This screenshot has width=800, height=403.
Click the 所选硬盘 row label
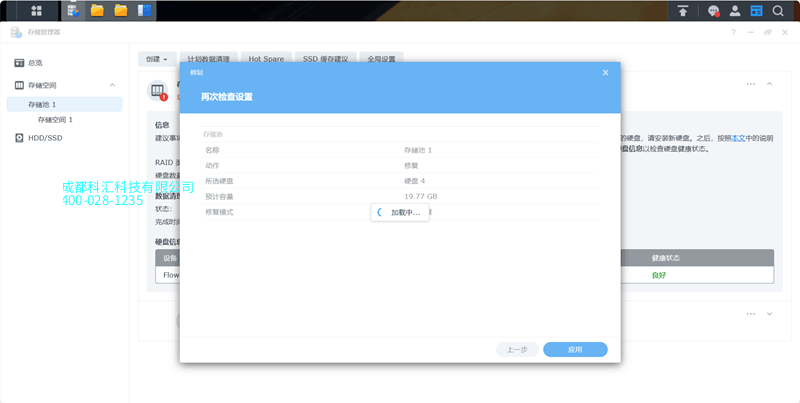(x=219, y=181)
